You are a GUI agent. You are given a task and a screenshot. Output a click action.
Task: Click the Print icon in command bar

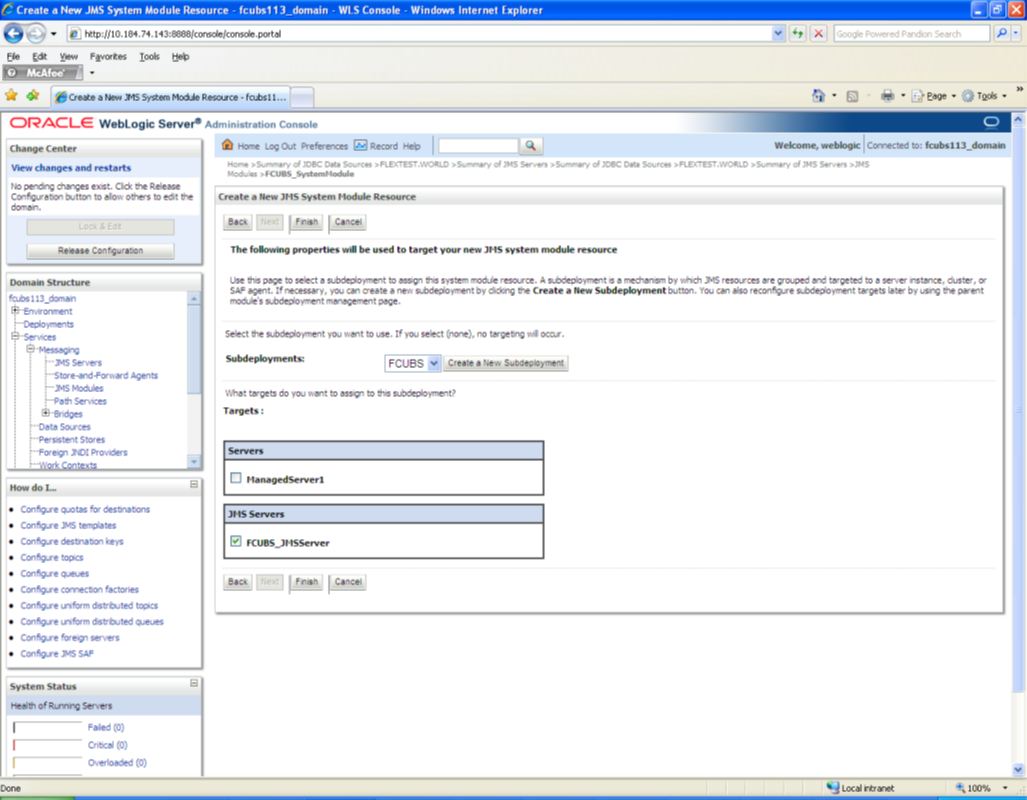887,96
